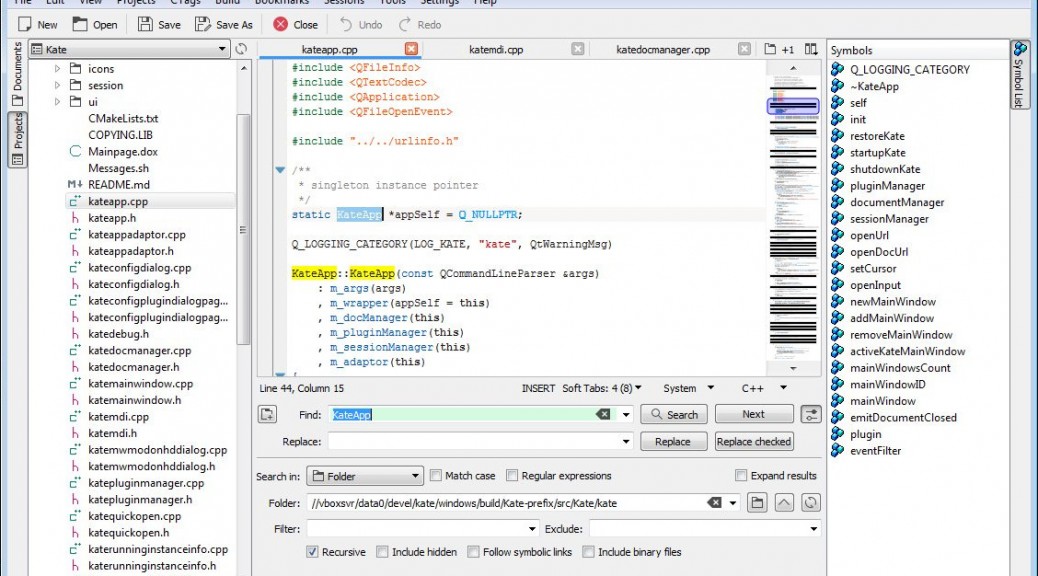The image size is (1038, 576).
Task: Uncheck the Recursive checkbox
Action: 313,552
